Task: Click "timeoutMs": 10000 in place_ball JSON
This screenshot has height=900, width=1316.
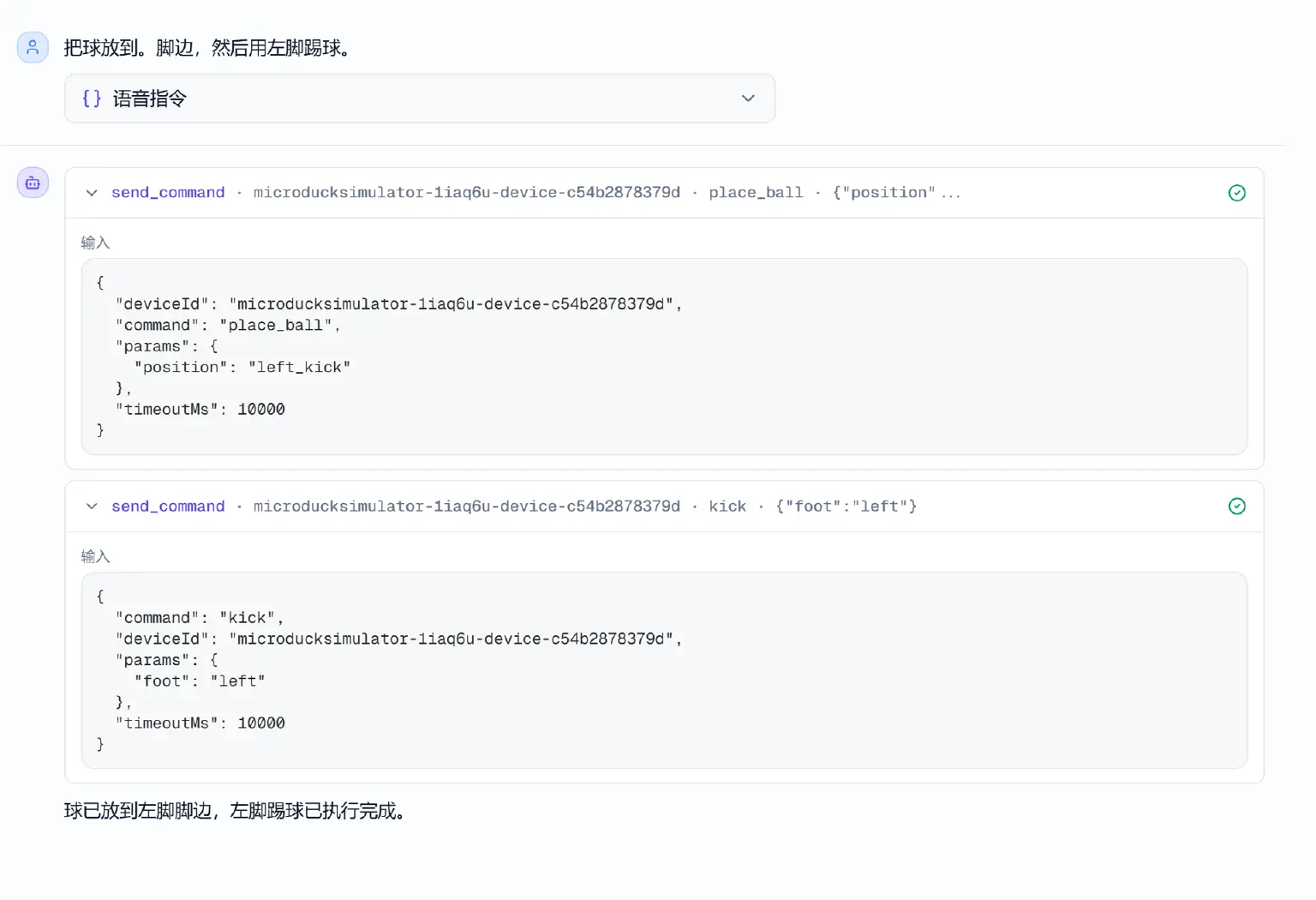Action: (200, 409)
